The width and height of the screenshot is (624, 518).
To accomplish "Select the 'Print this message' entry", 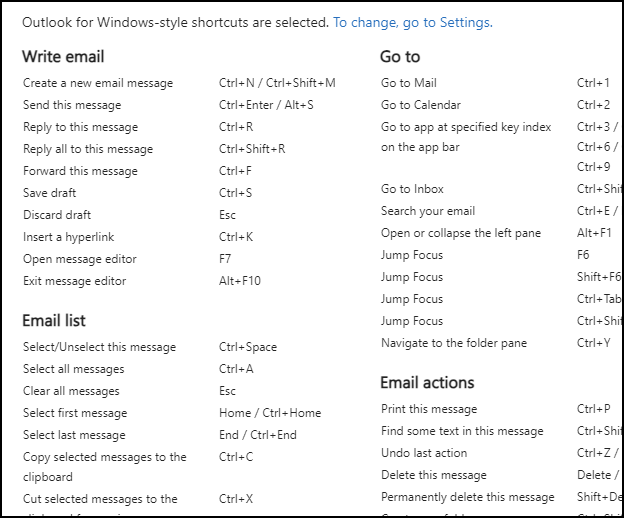I will (429, 409).
